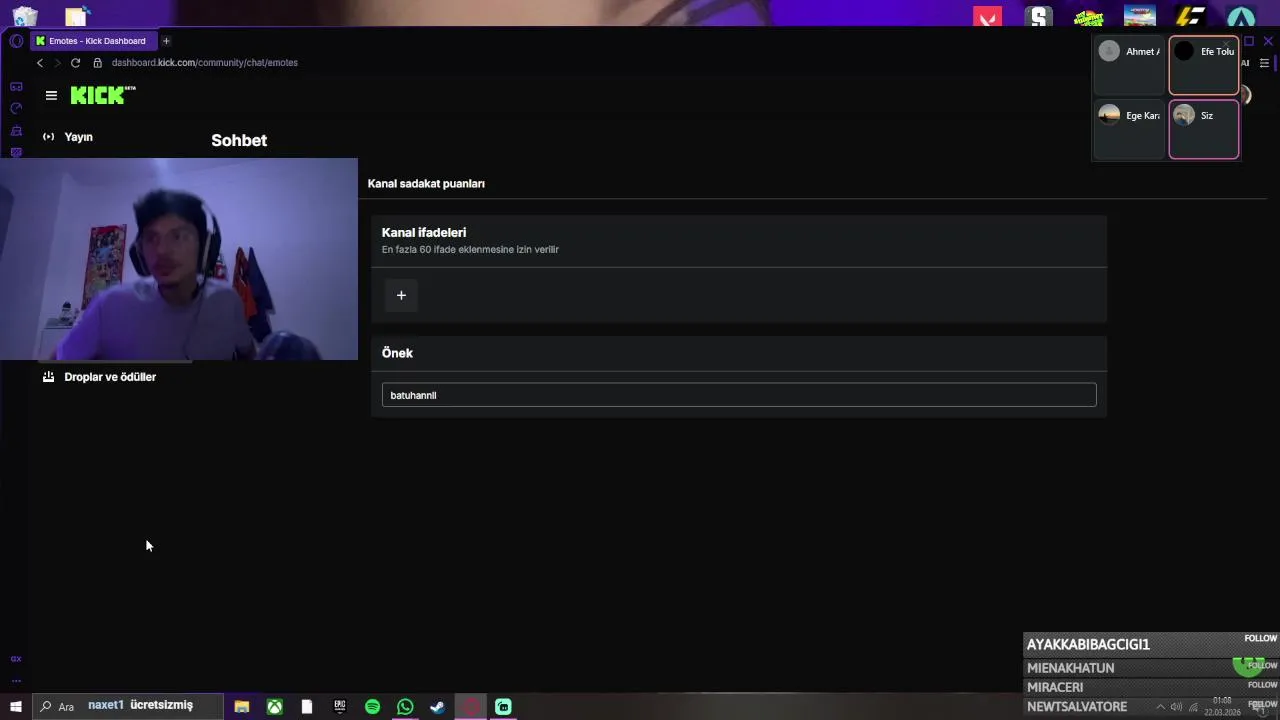View site security lock info
Viewport: 1280px width, 720px height.
click(x=97, y=63)
